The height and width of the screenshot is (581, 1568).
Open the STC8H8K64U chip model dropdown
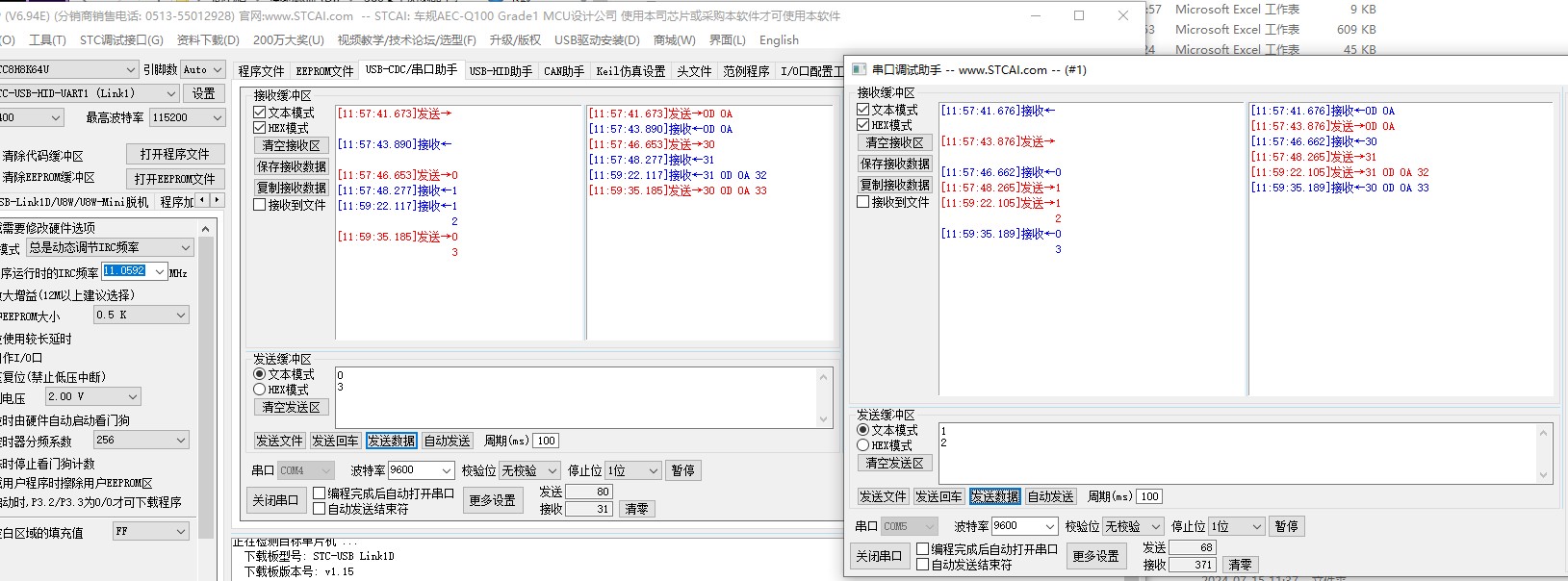pyautogui.click(x=131, y=69)
